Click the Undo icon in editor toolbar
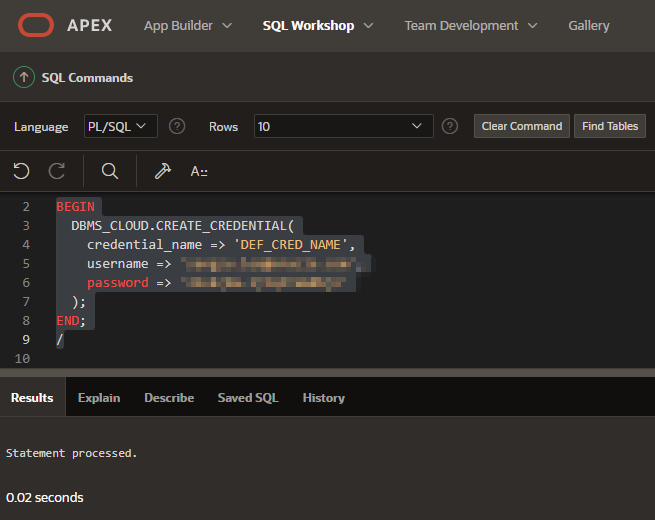Screen dimensions: 655x520 pyautogui.click(x=21, y=171)
